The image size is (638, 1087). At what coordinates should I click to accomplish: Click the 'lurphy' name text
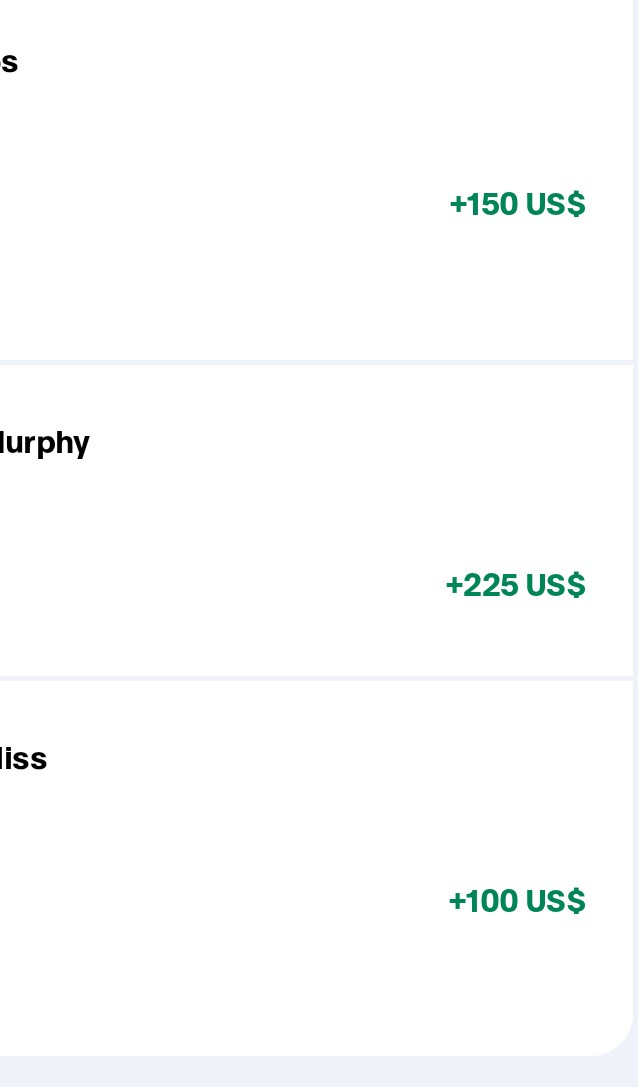coord(44,442)
